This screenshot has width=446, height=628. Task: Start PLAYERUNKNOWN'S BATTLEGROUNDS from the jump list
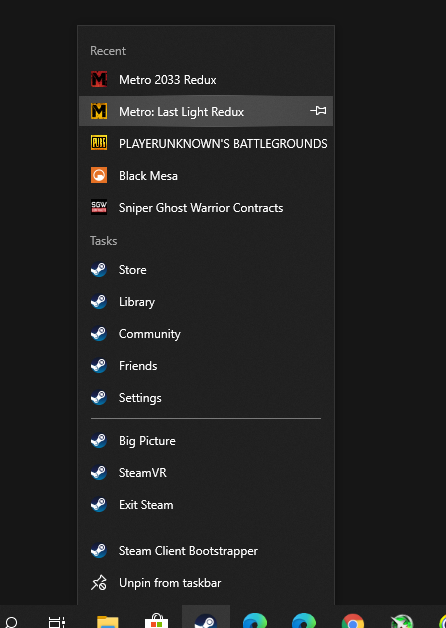tap(206, 143)
